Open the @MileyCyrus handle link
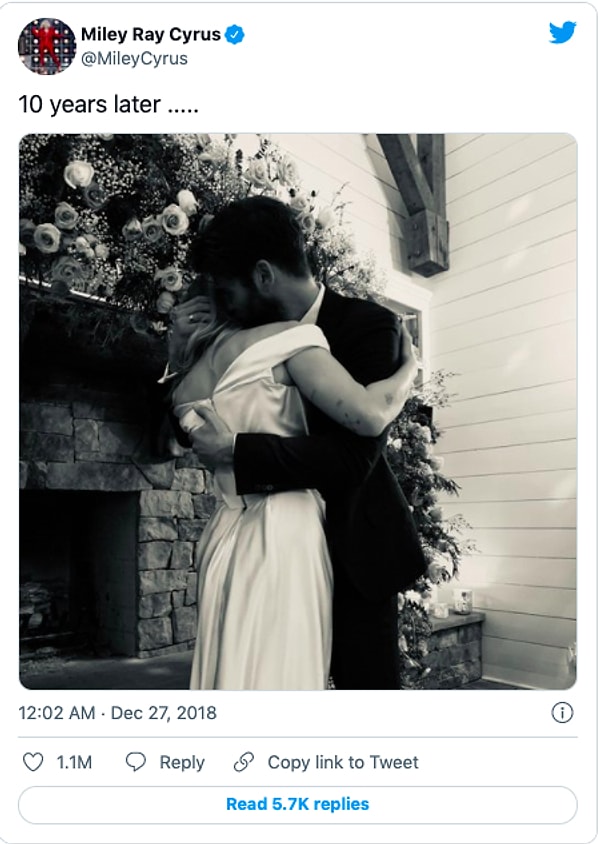 [134, 58]
